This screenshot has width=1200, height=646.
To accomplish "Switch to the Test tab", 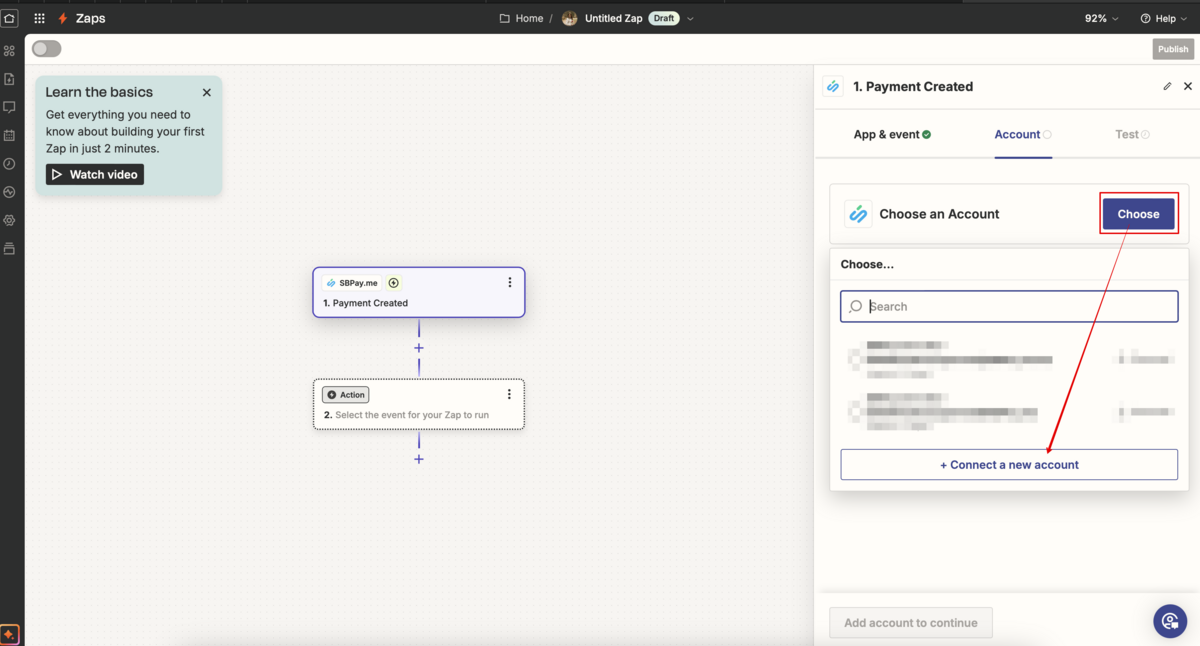I will 1133,134.
